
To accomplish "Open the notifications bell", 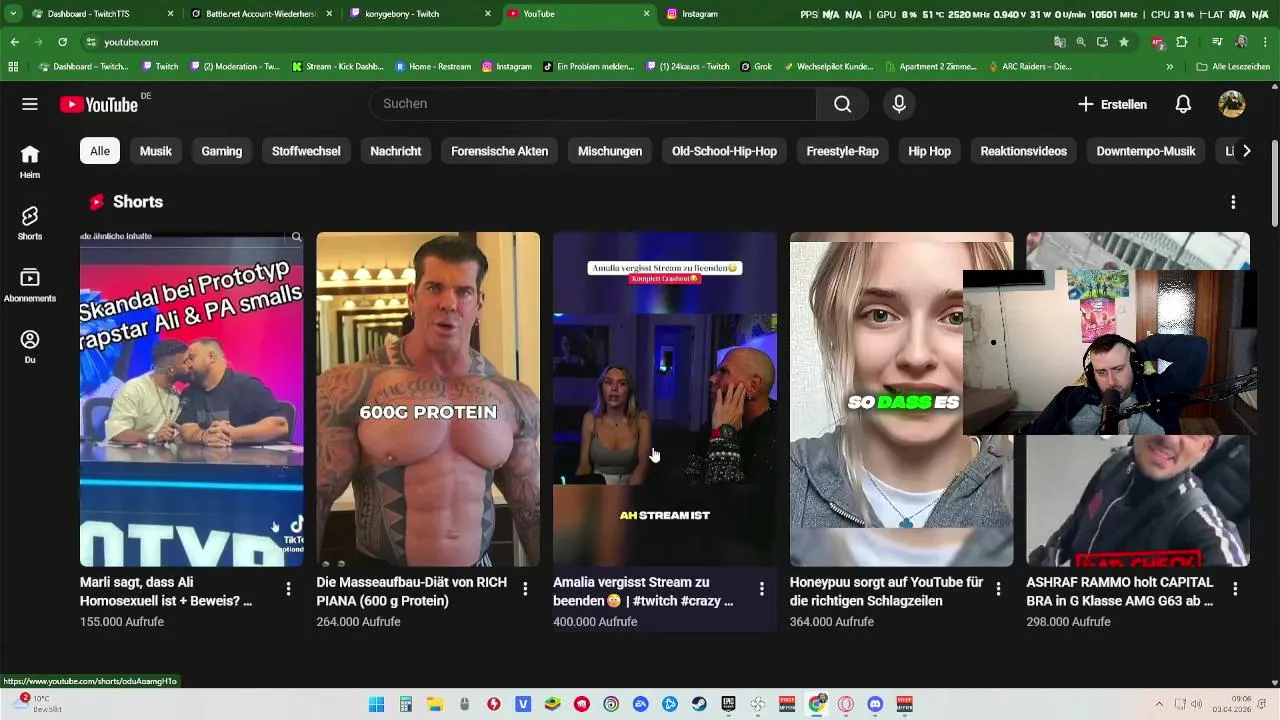I will (1183, 104).
